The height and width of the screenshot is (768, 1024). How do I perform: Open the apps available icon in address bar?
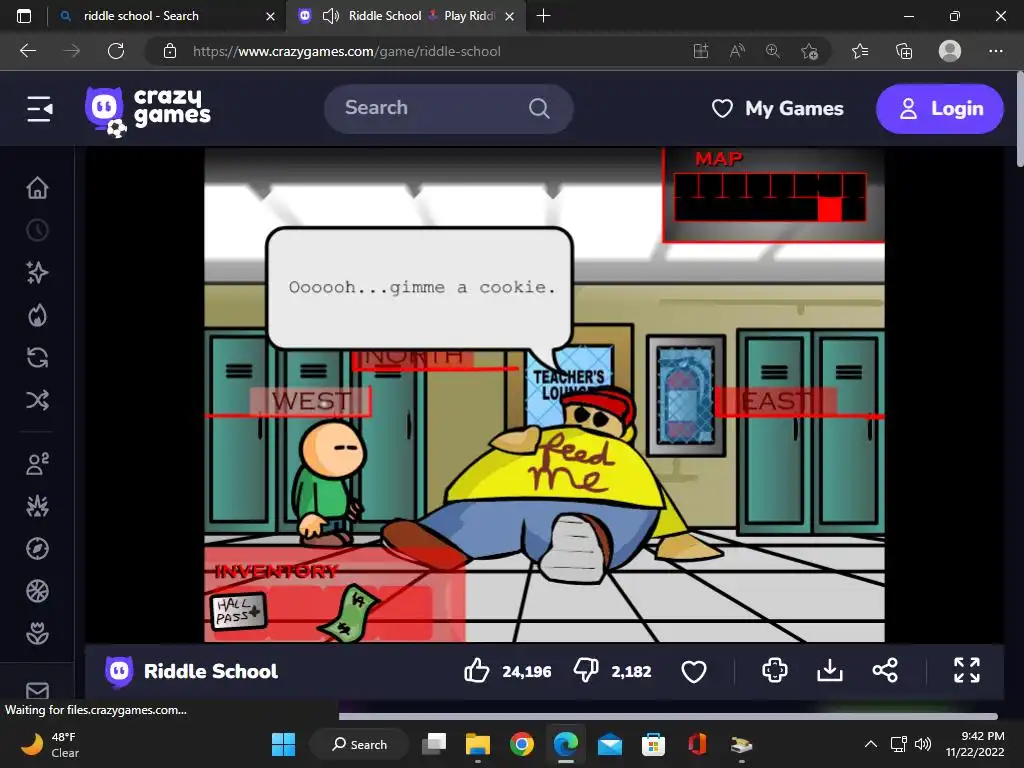click(701, 51)
